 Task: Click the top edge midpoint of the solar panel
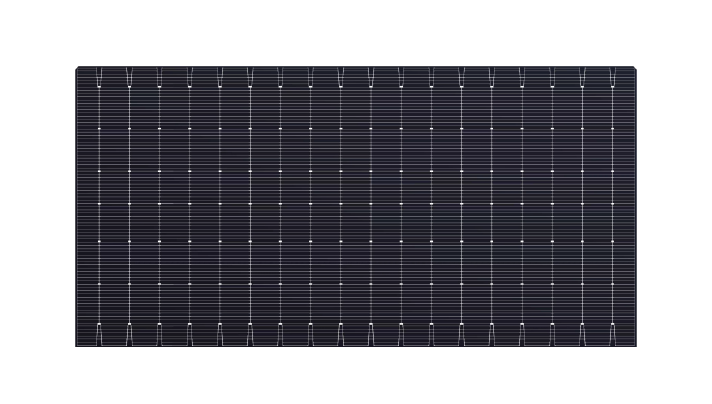coord(355,67)
